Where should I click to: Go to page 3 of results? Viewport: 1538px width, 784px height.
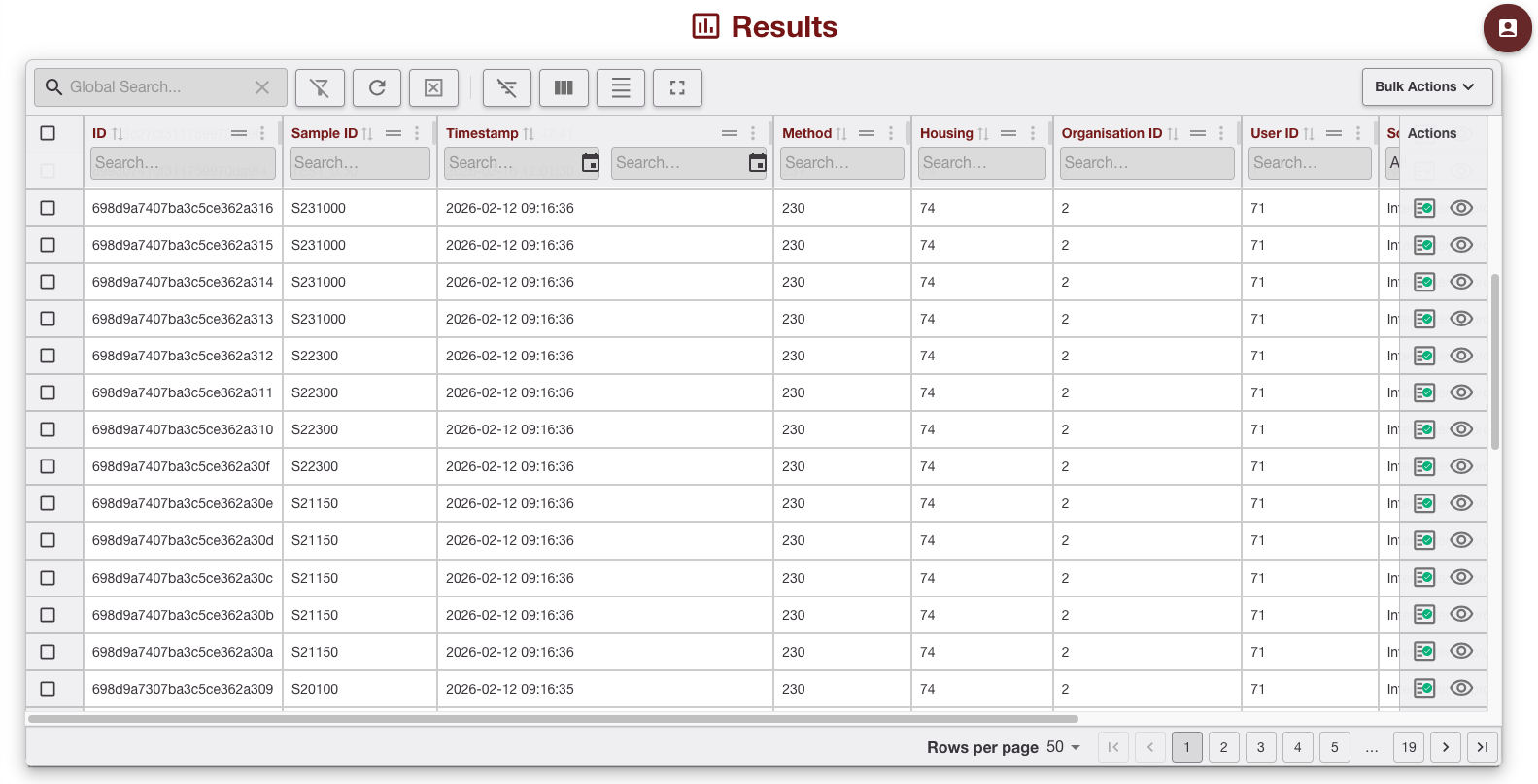click(x=1260, y=747)
